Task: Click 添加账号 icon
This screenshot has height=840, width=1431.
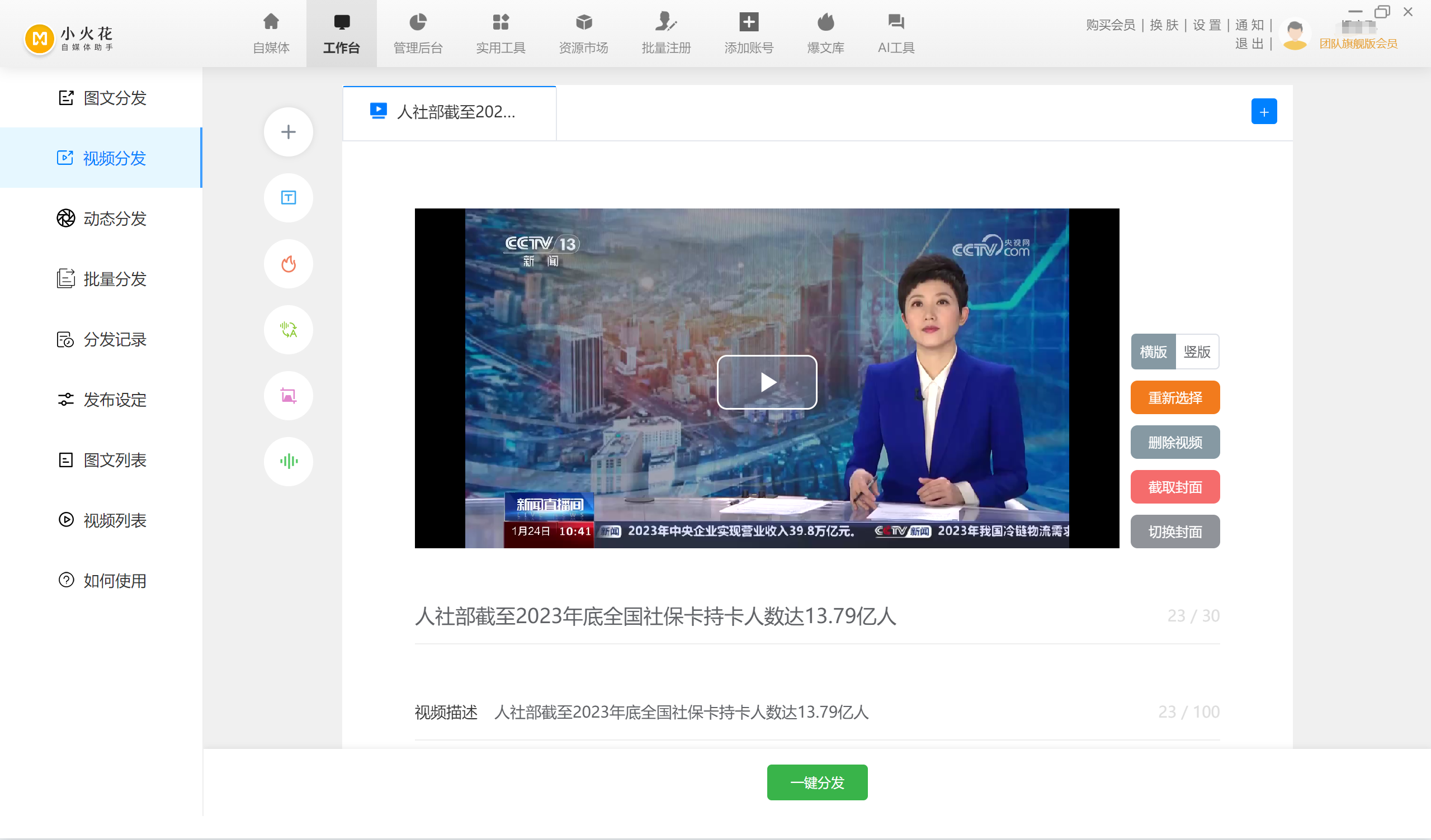Action: pos(748,34)
